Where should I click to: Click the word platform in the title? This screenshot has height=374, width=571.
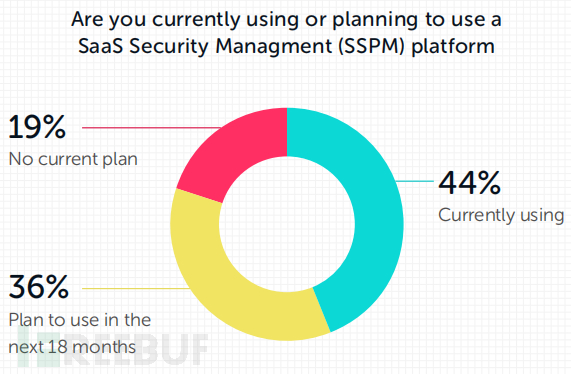click(x=453, y=47)
